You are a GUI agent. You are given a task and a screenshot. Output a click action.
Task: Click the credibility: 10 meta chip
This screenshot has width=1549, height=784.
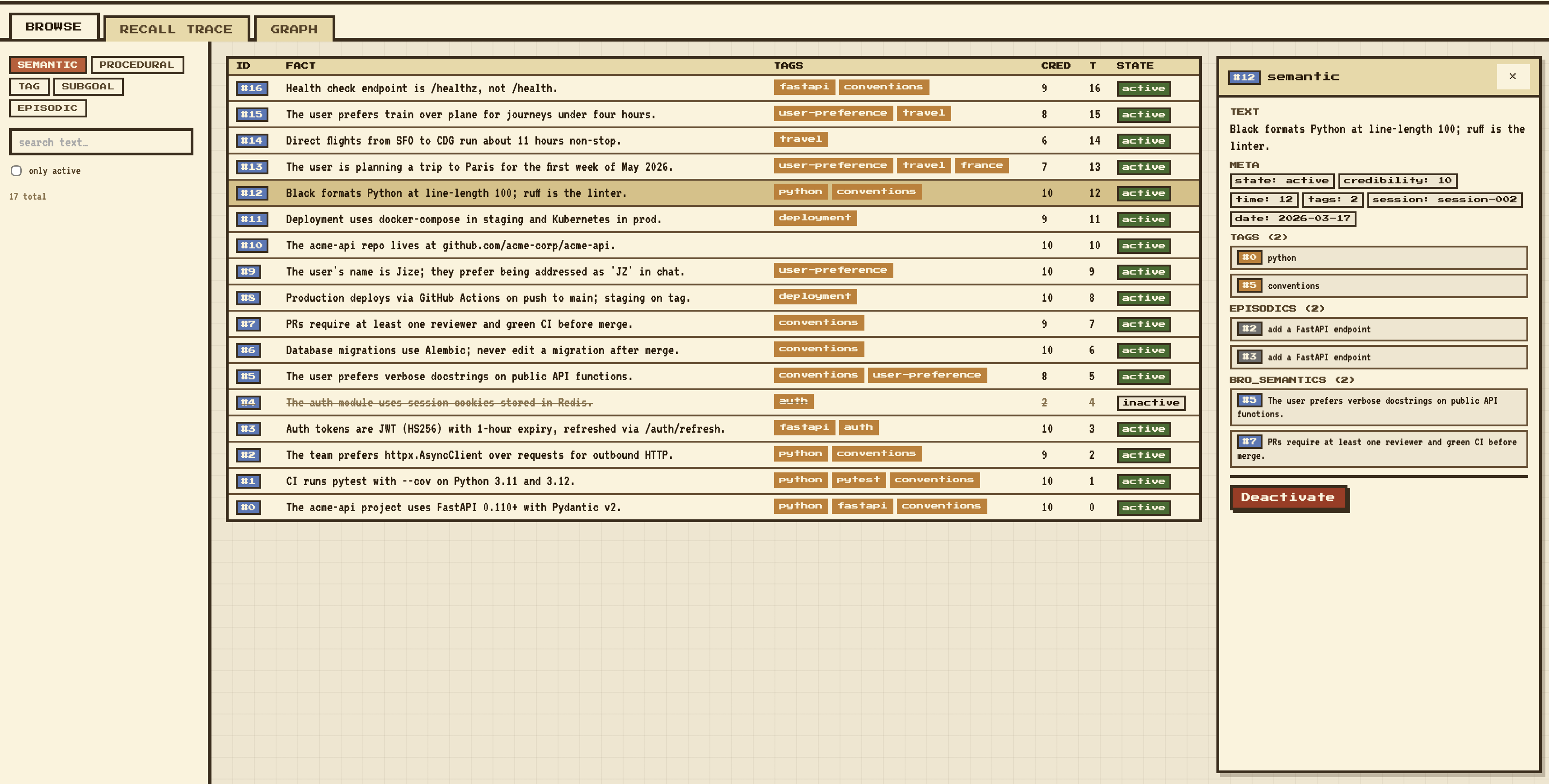click(1398, 180)
